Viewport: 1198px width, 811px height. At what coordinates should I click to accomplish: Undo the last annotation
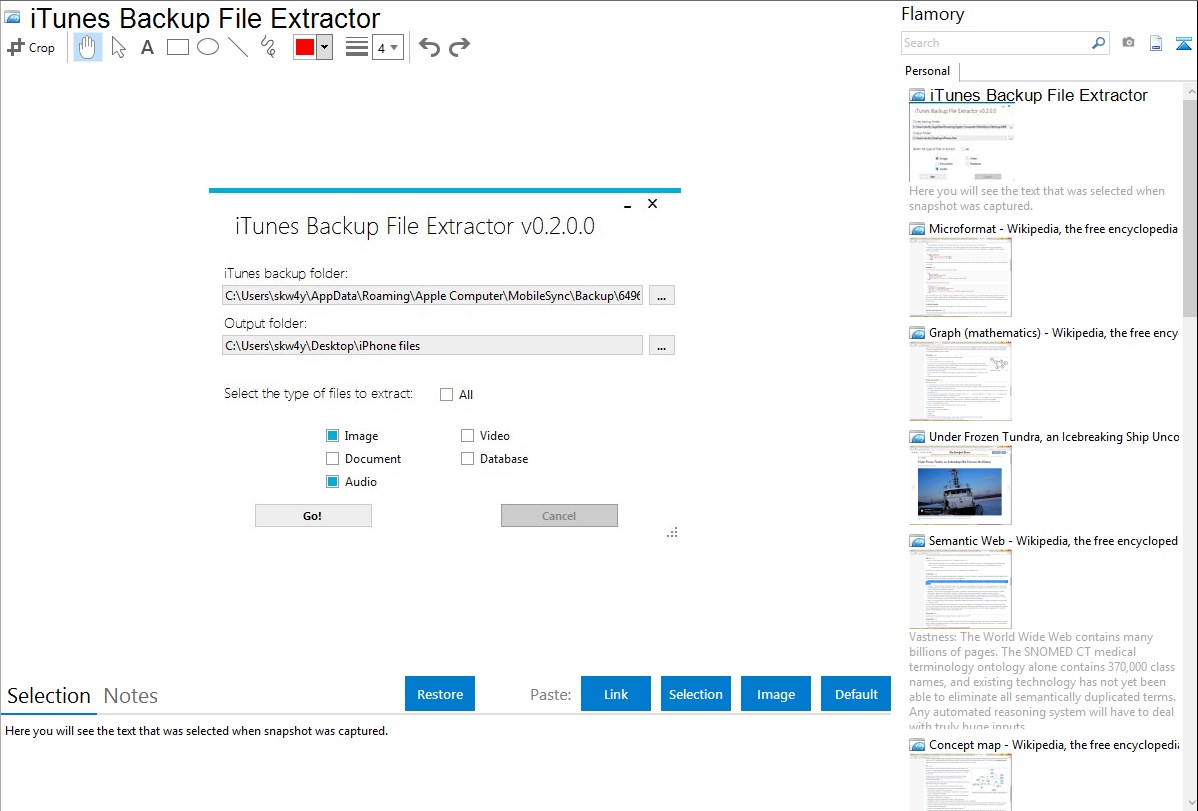pos(429,47)
